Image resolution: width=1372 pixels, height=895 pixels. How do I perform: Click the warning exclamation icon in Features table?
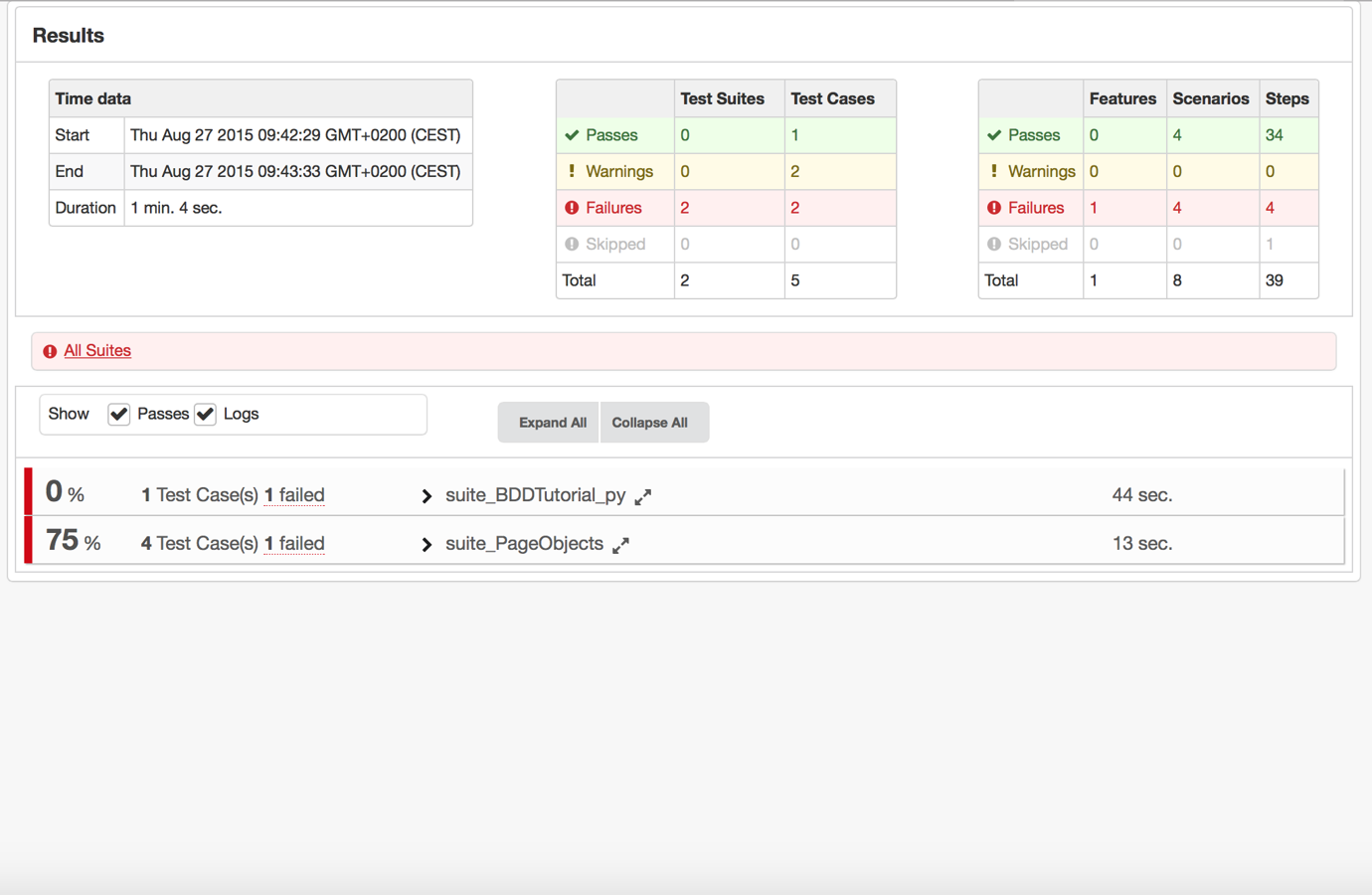(x=994, y=171)
